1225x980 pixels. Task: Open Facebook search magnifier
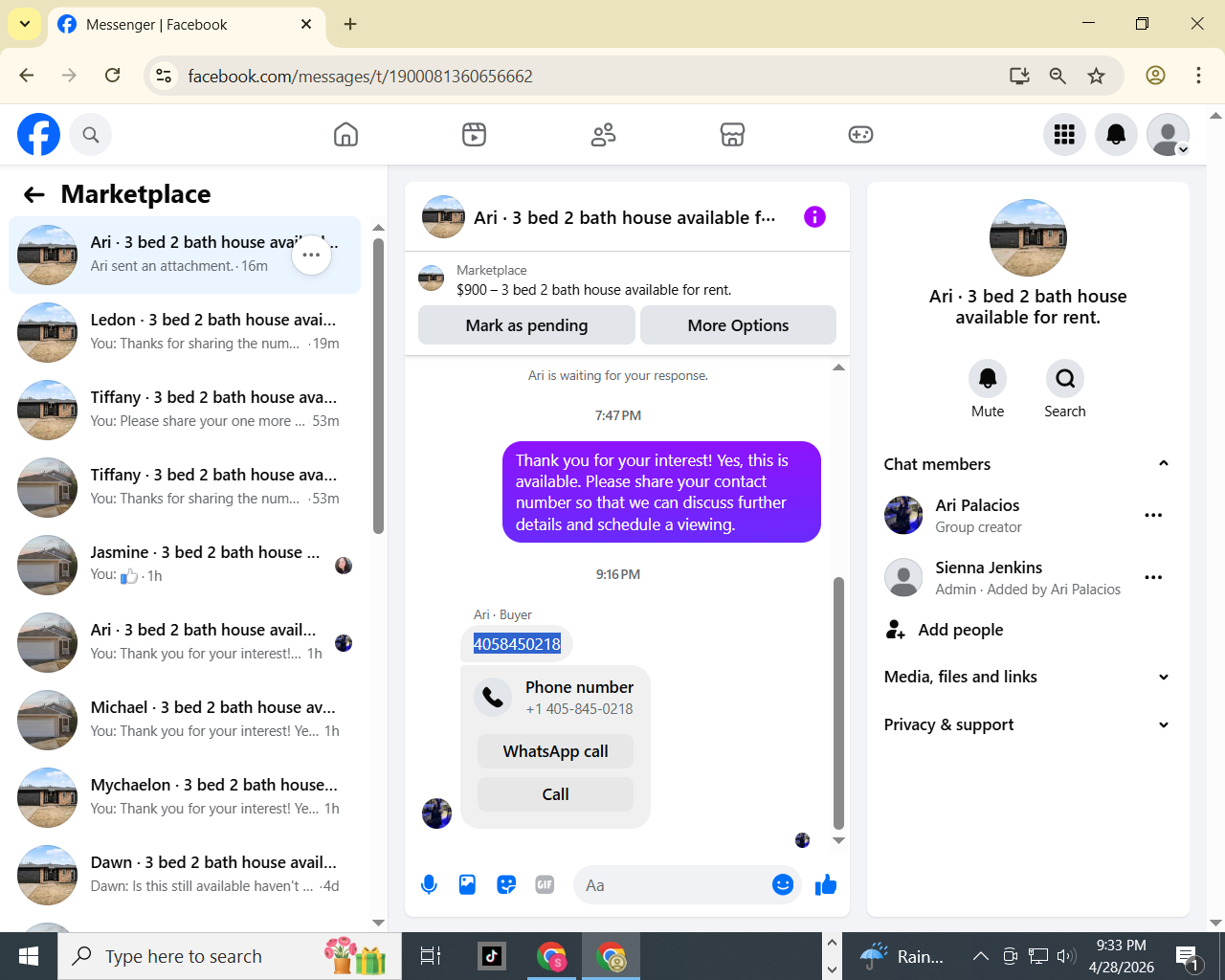coord(91,135)
